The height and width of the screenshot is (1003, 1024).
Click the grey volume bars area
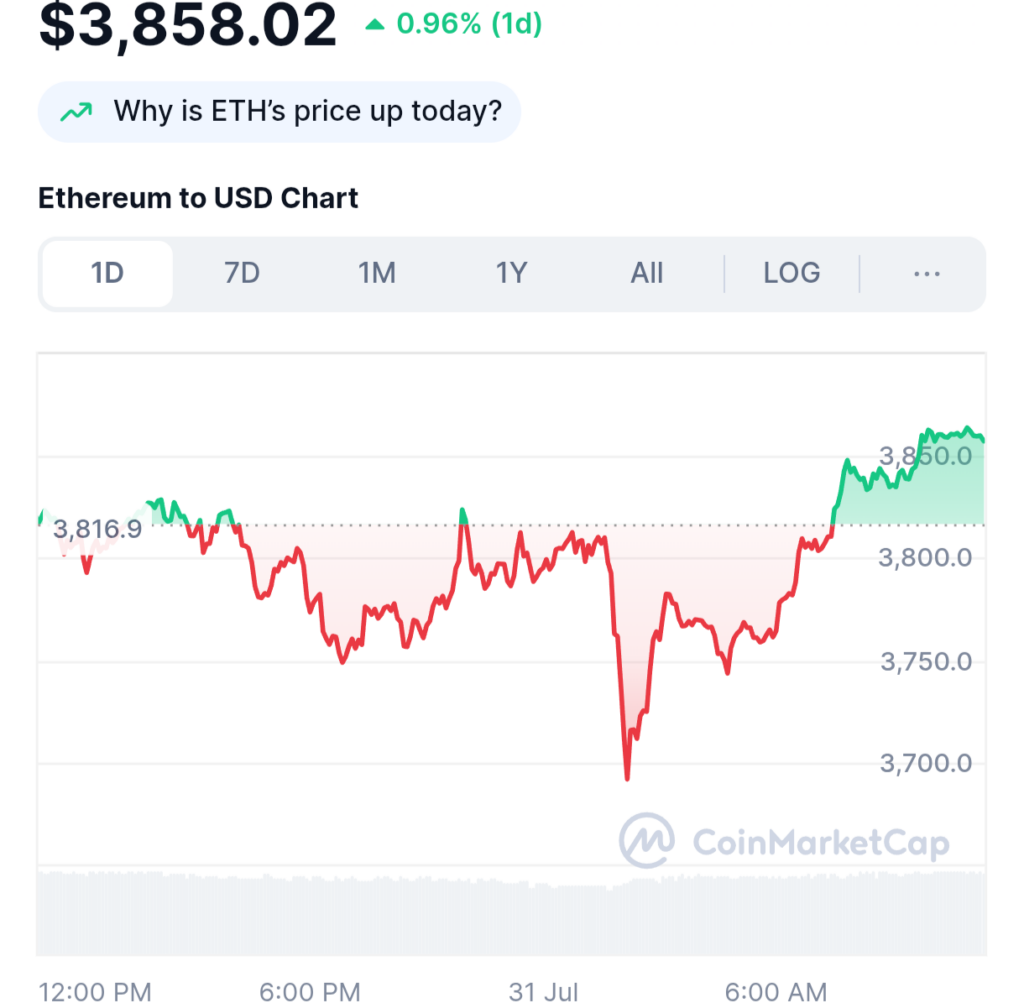point(511,913)
